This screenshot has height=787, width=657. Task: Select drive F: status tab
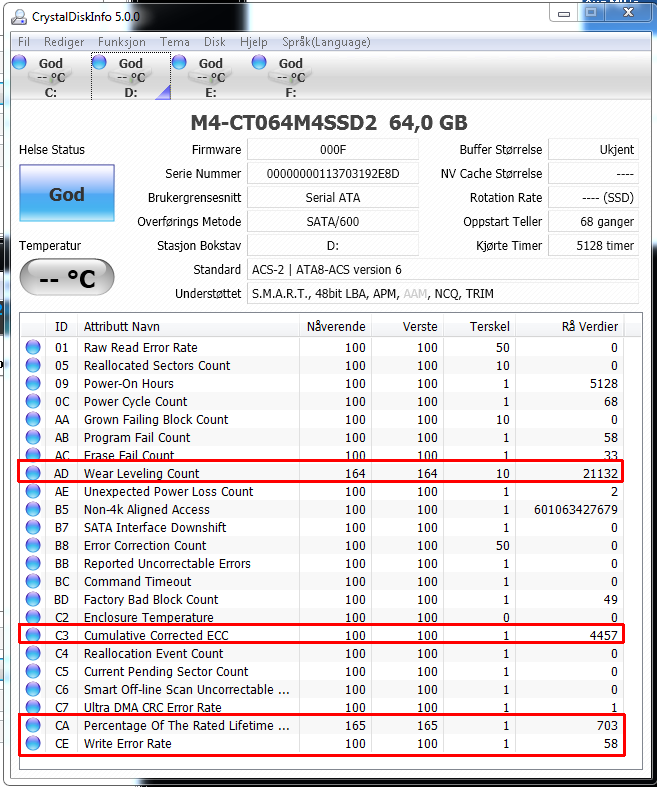[291, 77]
